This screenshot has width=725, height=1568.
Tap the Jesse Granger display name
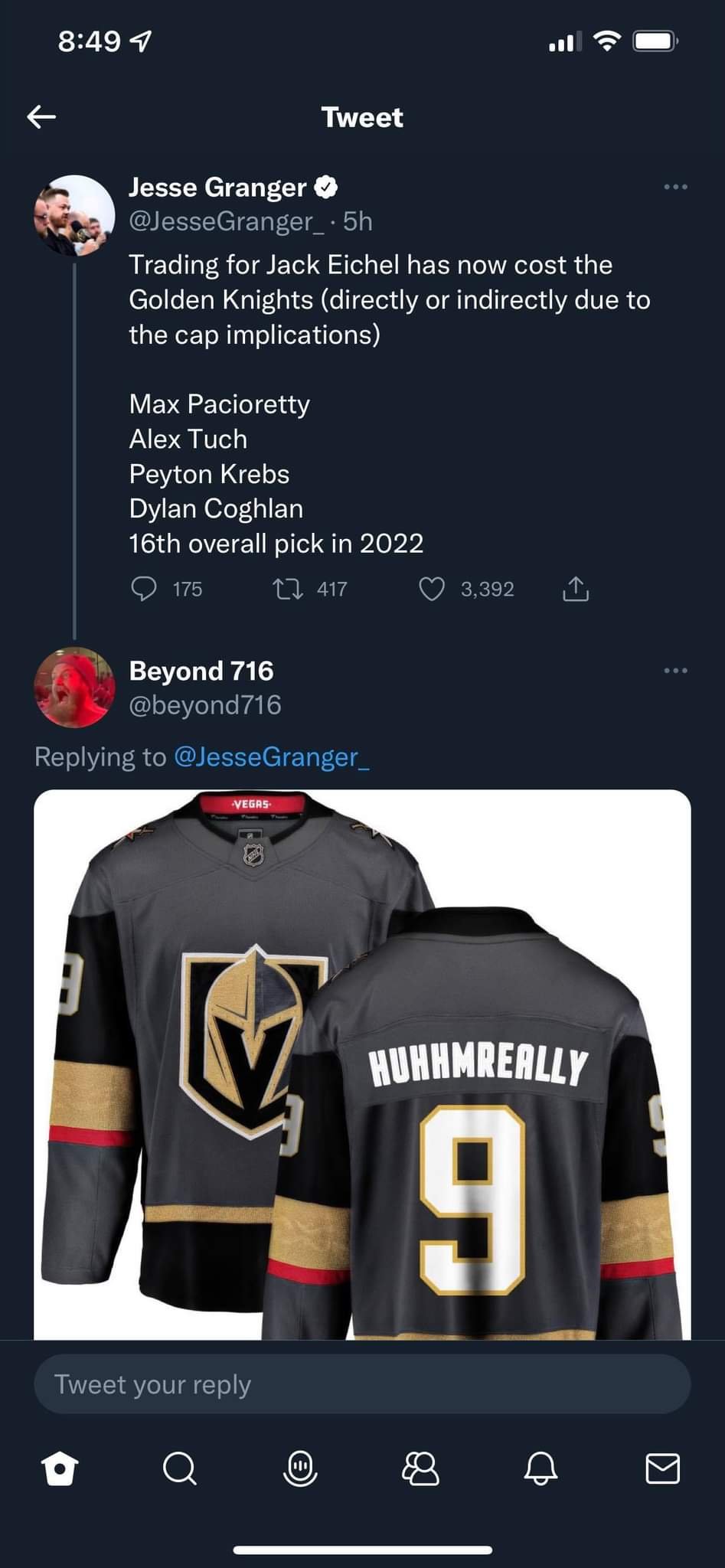217,188
